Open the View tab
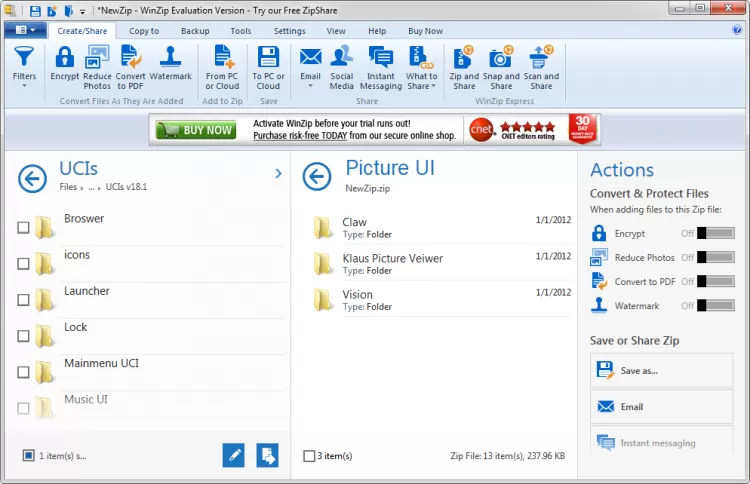The height and width of the screenshot is (484, 750). [x=336, y=31]
